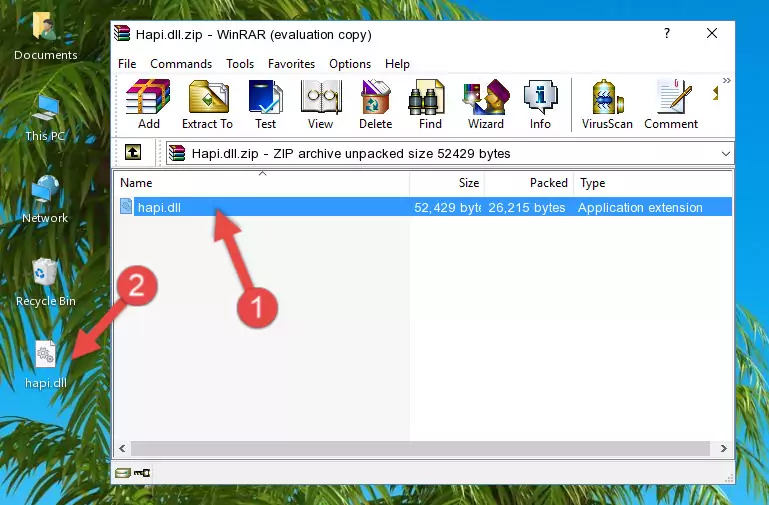Open the Commands menu
This screenshot has height=505, width=769.
(181, 64)
